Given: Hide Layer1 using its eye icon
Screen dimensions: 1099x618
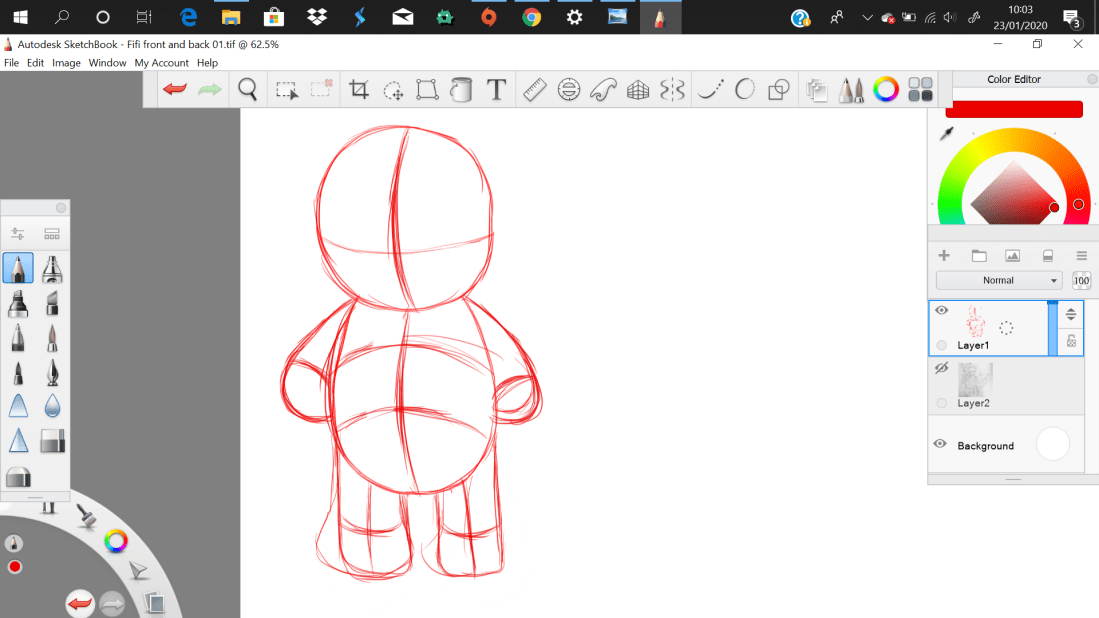Looking at the screenshot, I should (x=941, y=311).
